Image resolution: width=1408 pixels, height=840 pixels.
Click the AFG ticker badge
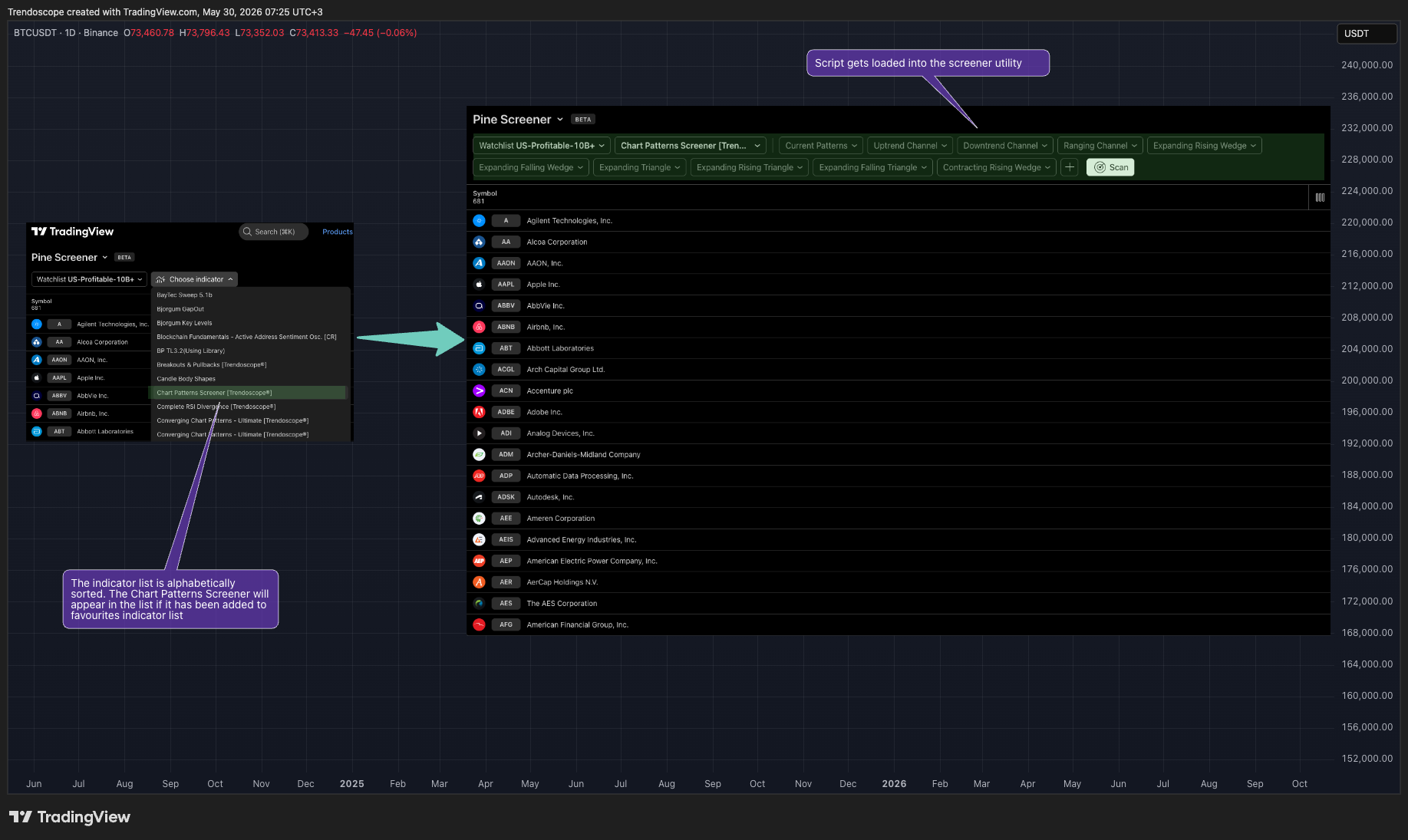506,624
